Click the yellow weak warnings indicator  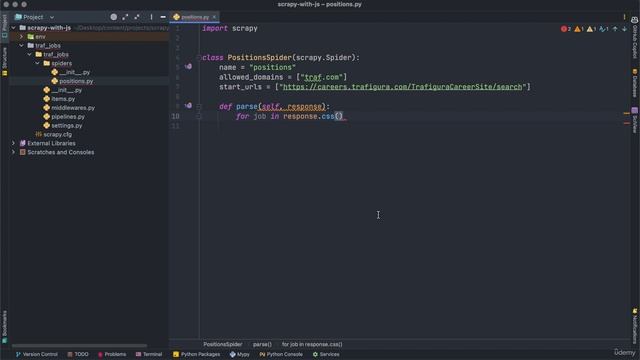pos(591,29)
